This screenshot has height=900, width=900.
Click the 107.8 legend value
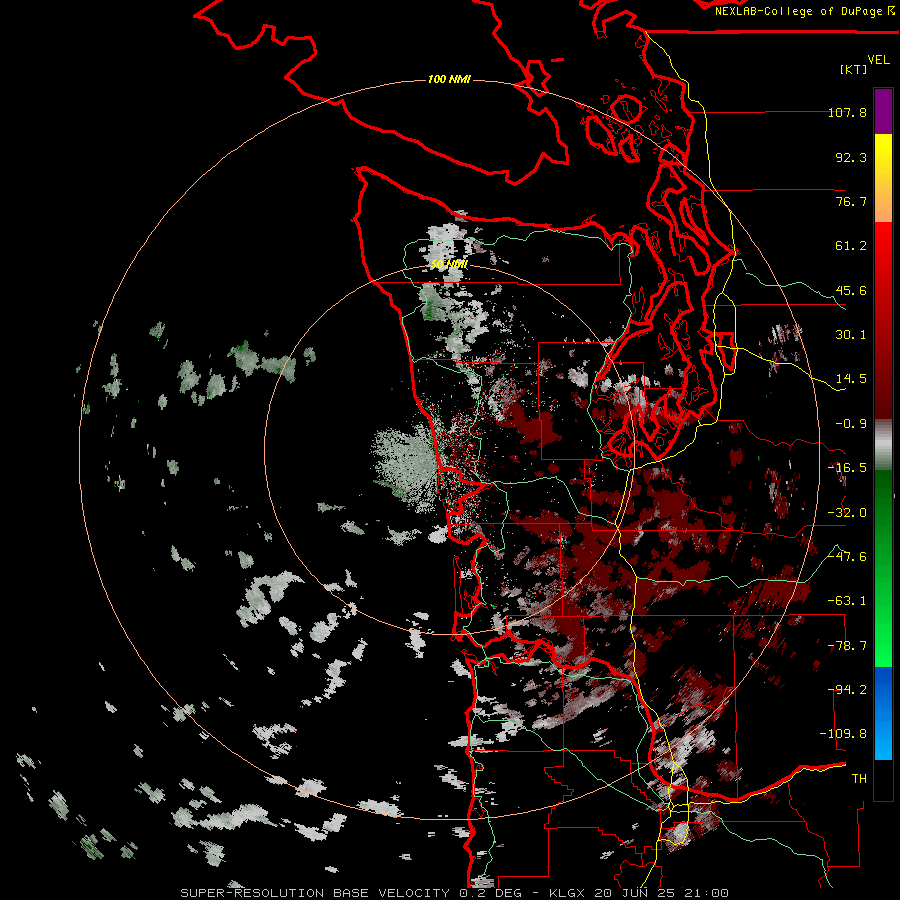click(847, 112)
